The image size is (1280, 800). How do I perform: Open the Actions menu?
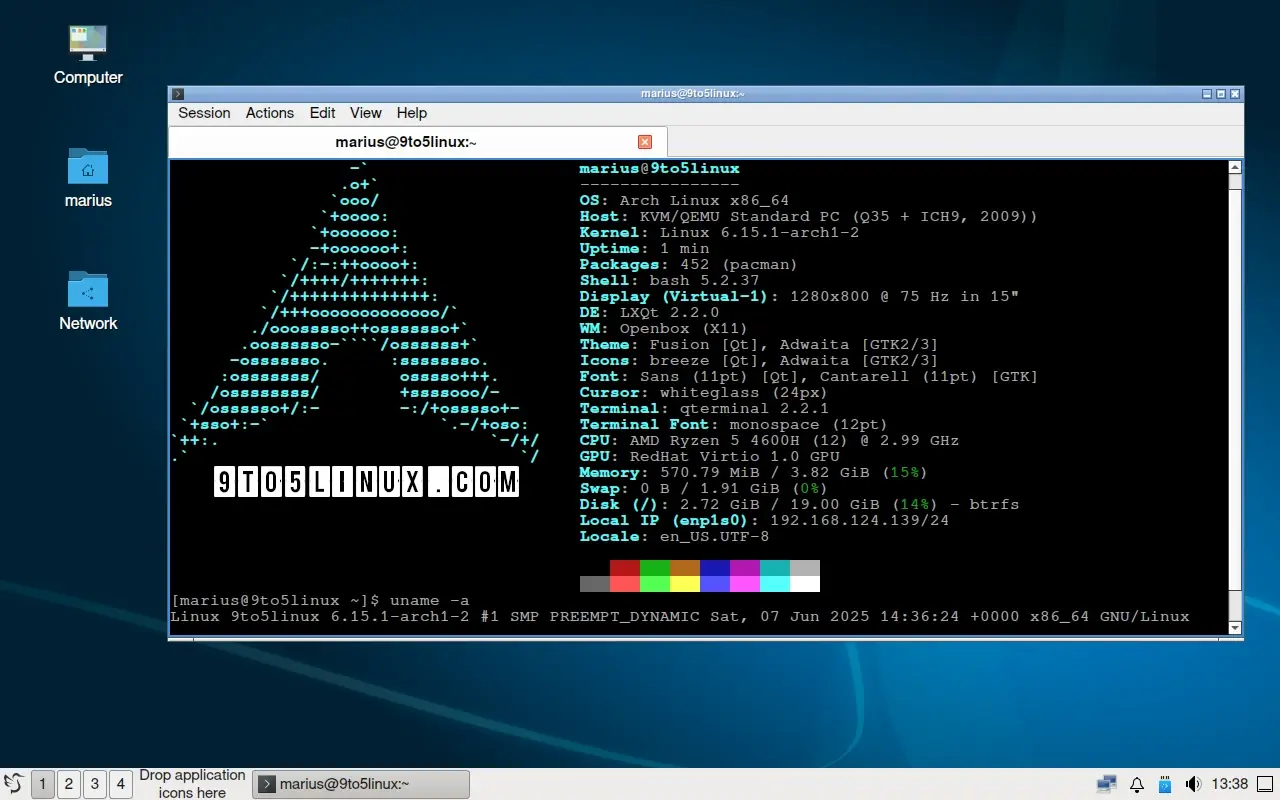pyautogui.click(x=270, y=113)
